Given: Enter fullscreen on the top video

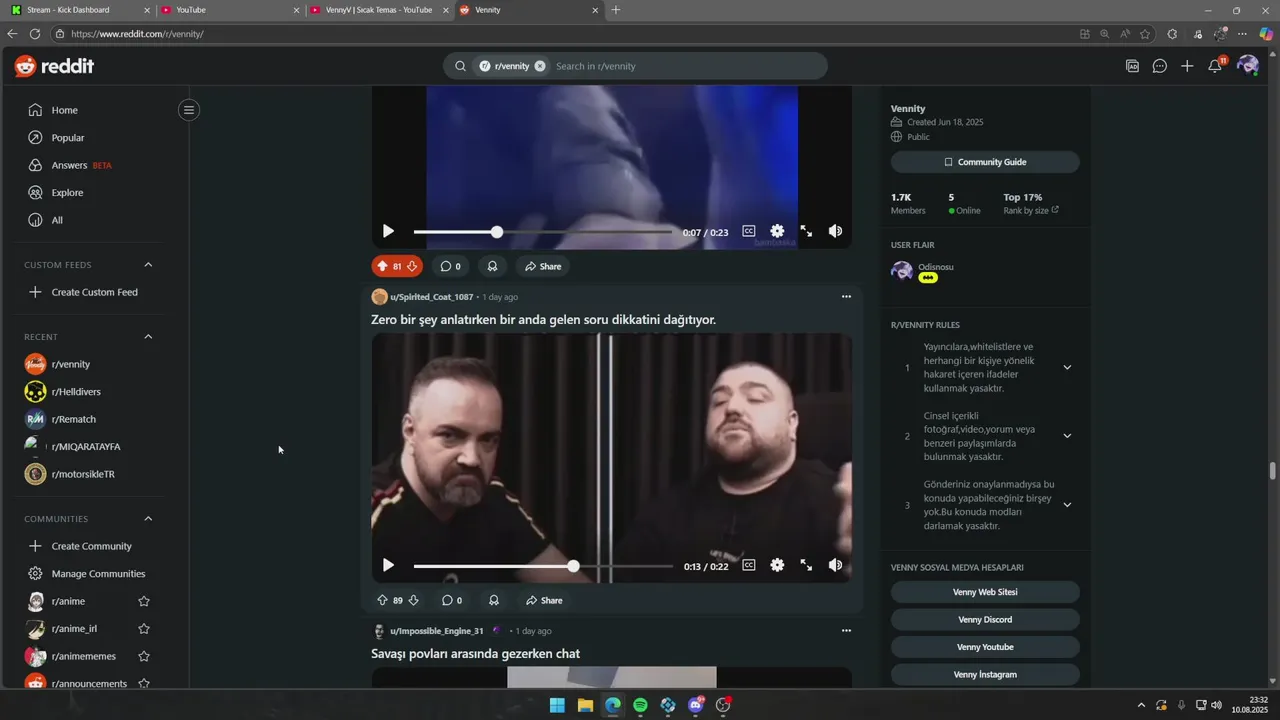Looking at the screenshot, I should point(806,231).
